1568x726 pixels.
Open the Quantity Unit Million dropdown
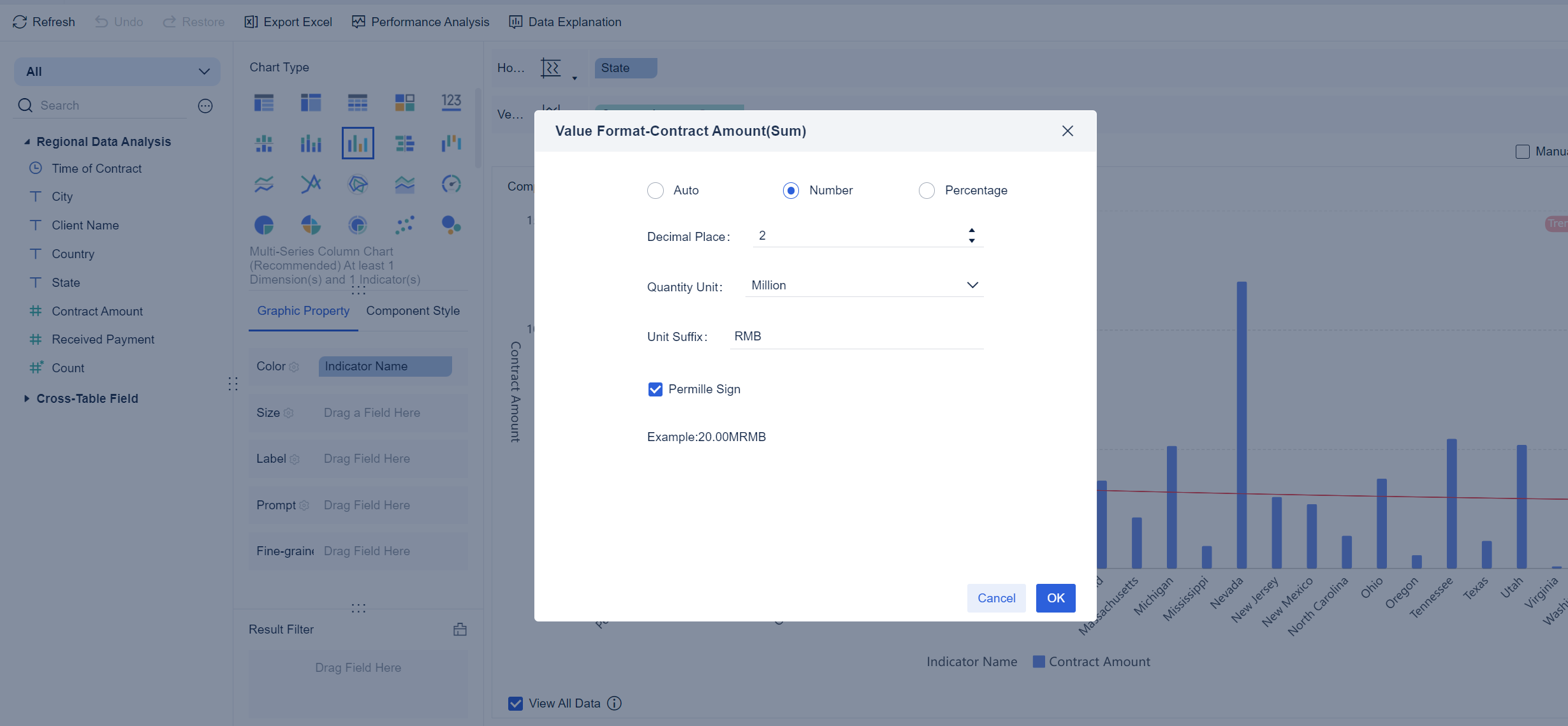(x=864, y=286)
